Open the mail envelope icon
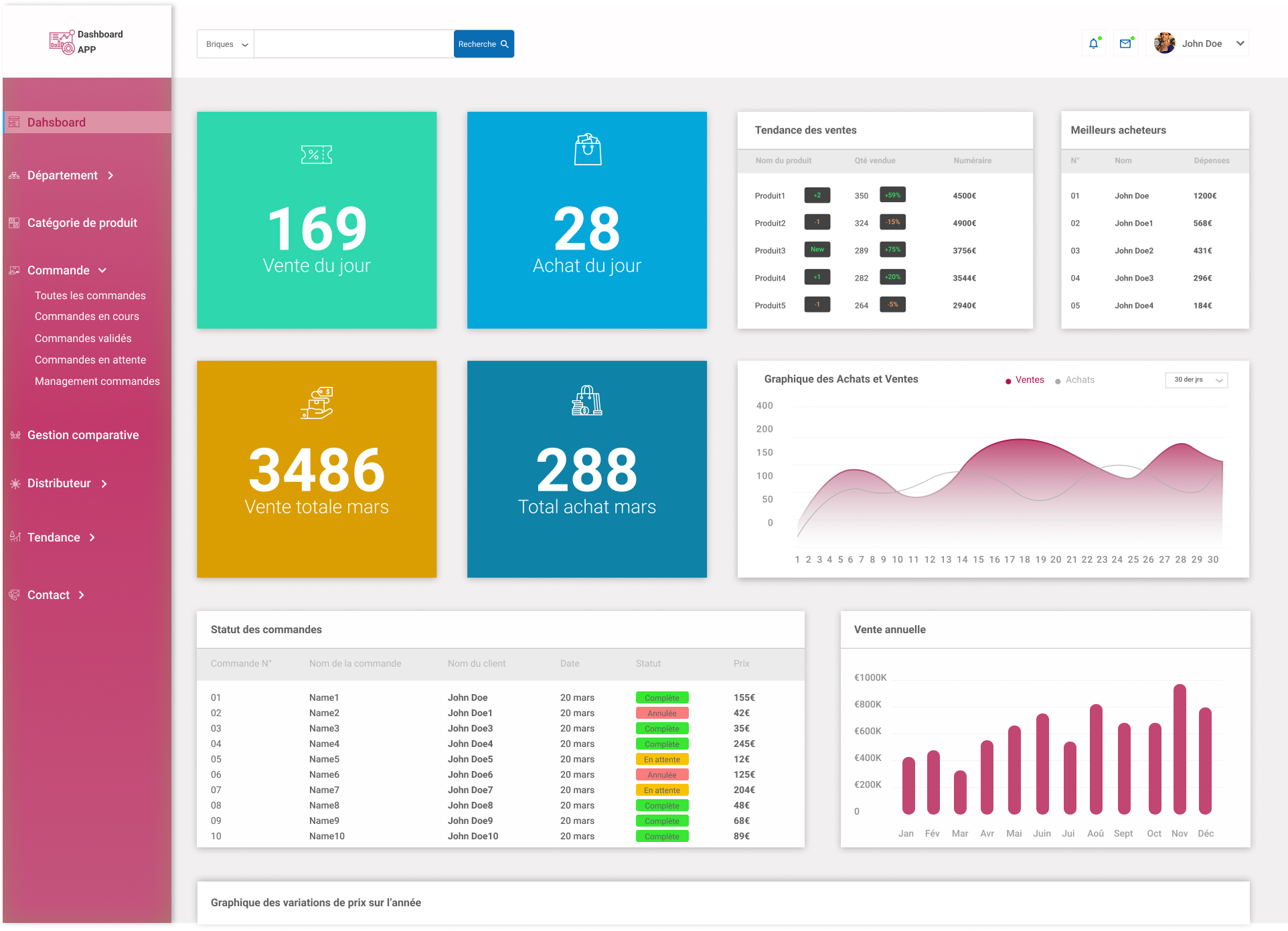 click(x=1125, y=44)
